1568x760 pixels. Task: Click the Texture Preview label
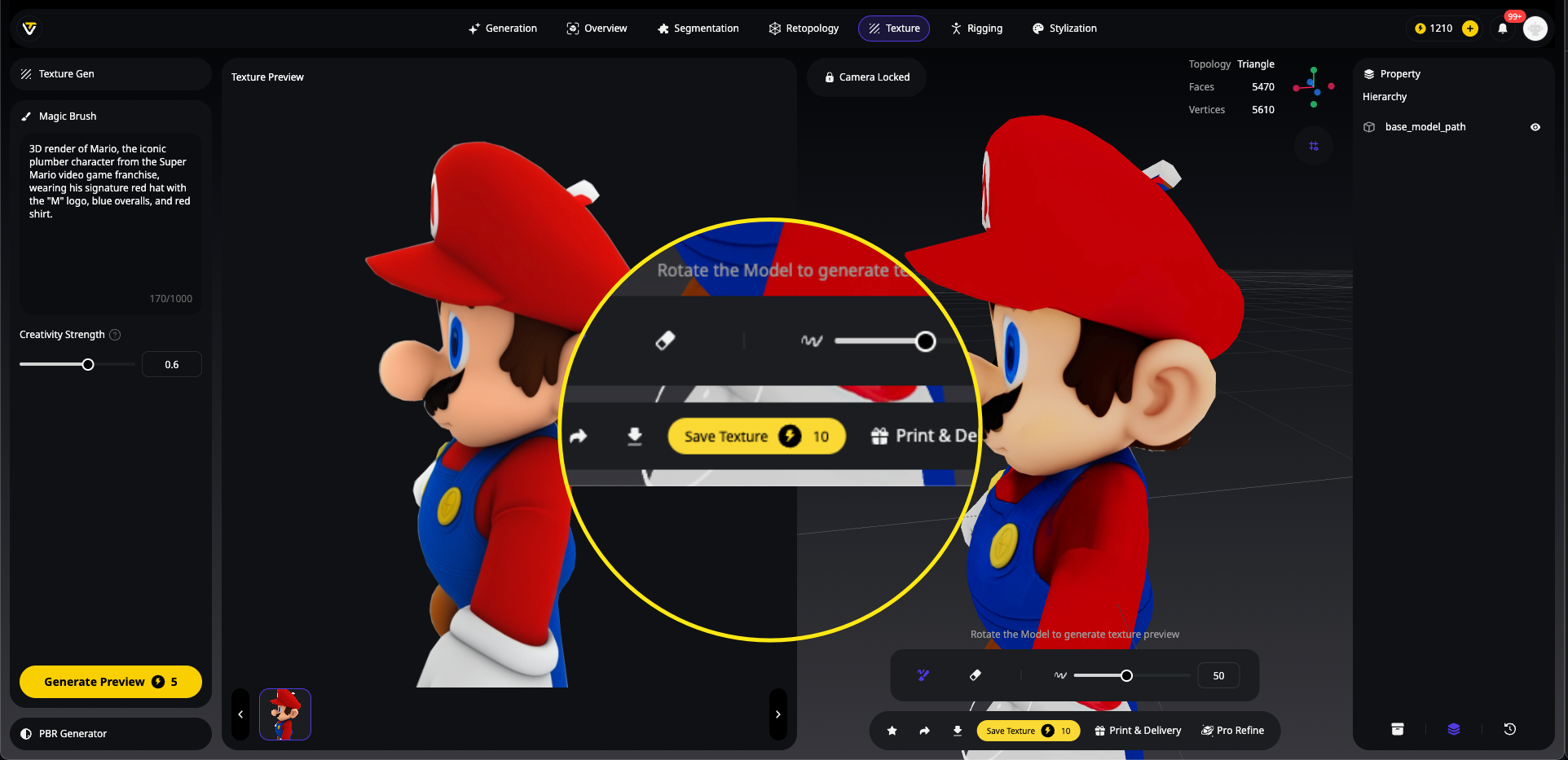coord(267,77)
